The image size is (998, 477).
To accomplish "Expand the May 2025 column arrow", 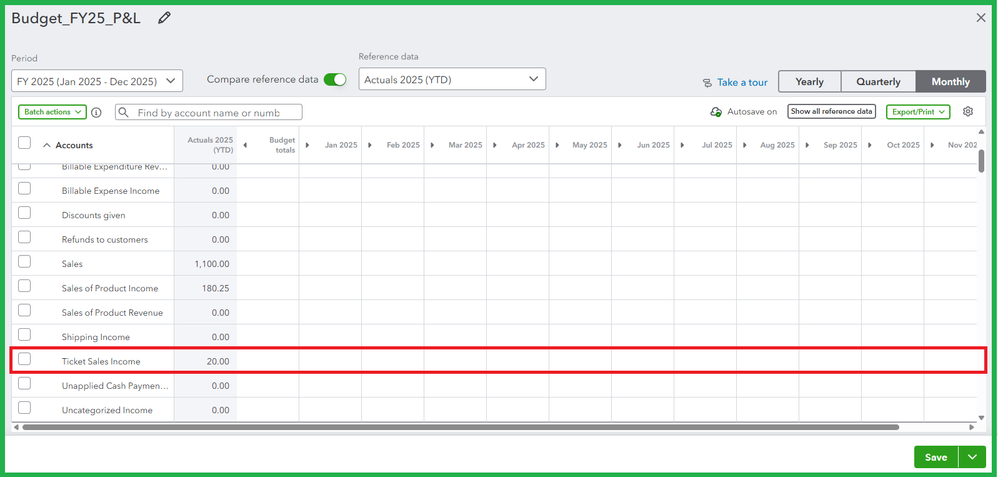I will 557,145.
